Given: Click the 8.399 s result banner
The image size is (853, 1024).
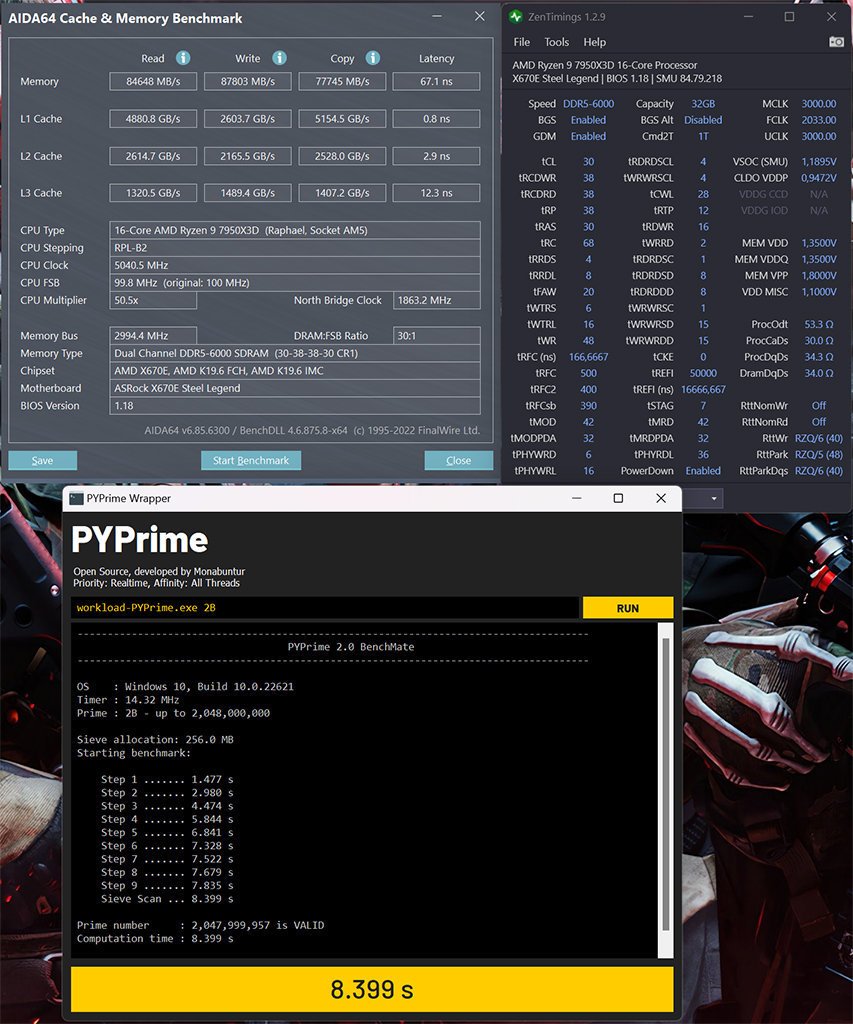Looking at the screenshot, I should click(x=372, y=990).
